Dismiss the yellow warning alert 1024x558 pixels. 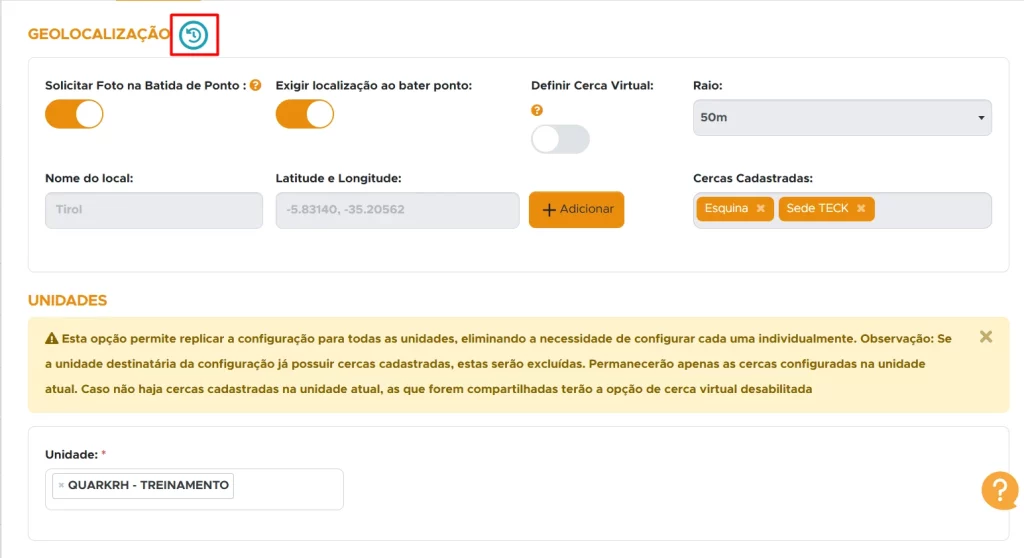click(x=986, y=337)
